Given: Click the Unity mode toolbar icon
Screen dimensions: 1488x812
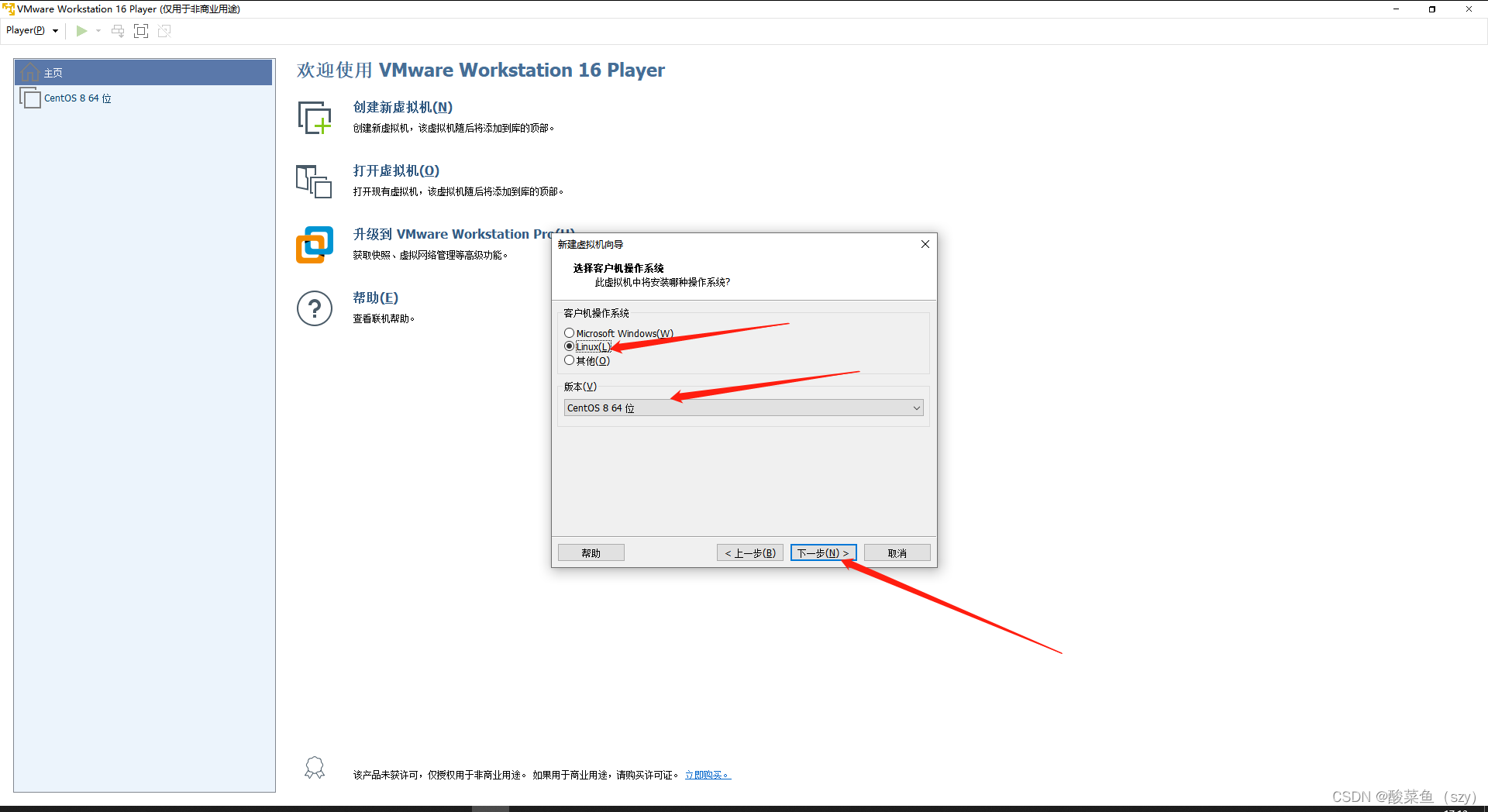Looking at the screenshot, I should click(164, 31).
